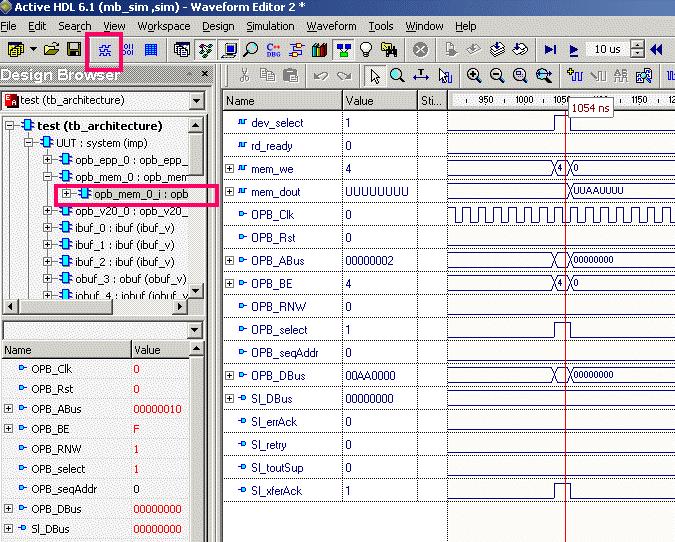Open the Search menu

[x=74, y=26]
